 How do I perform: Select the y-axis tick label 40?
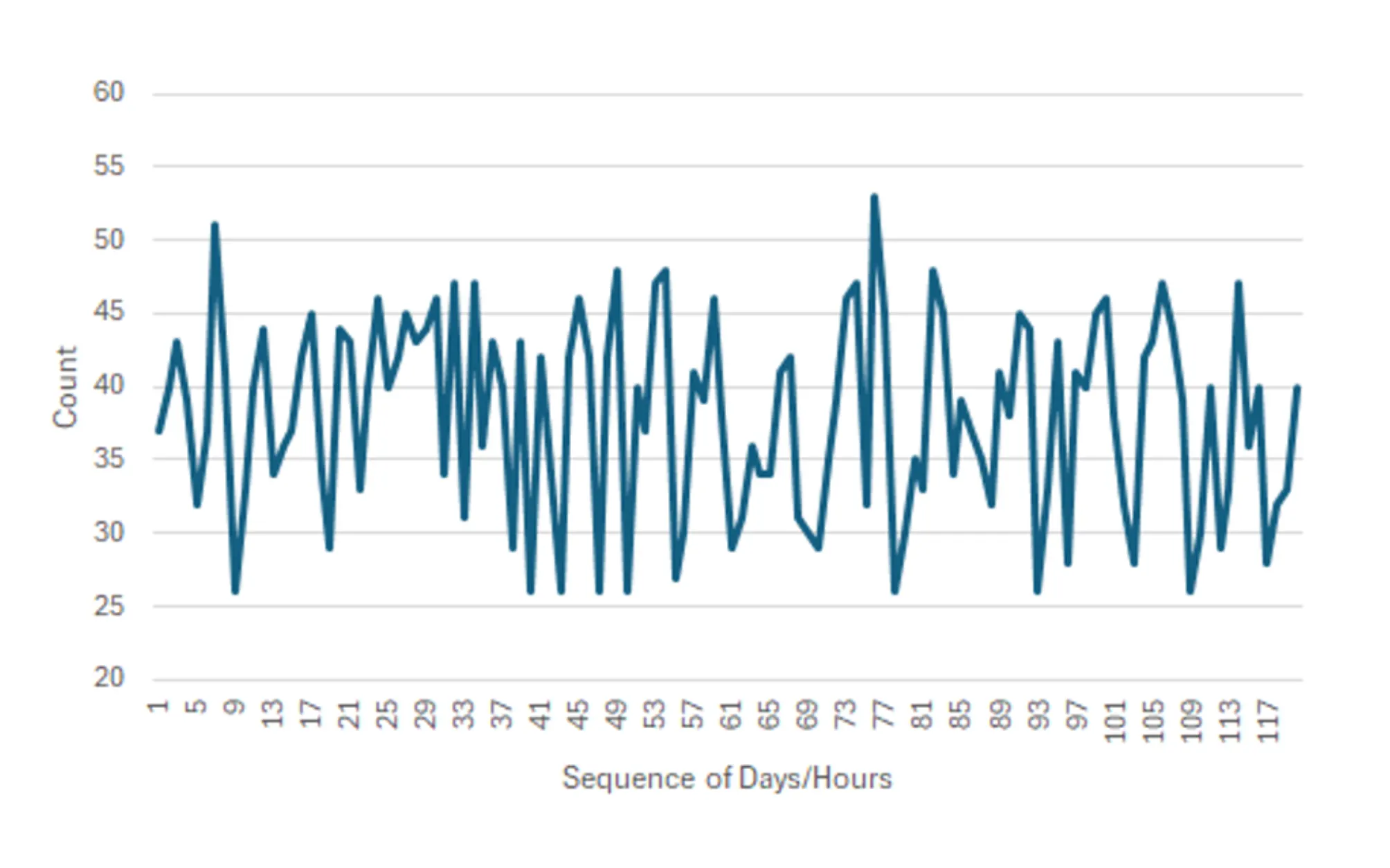click(x=109, y=386)
